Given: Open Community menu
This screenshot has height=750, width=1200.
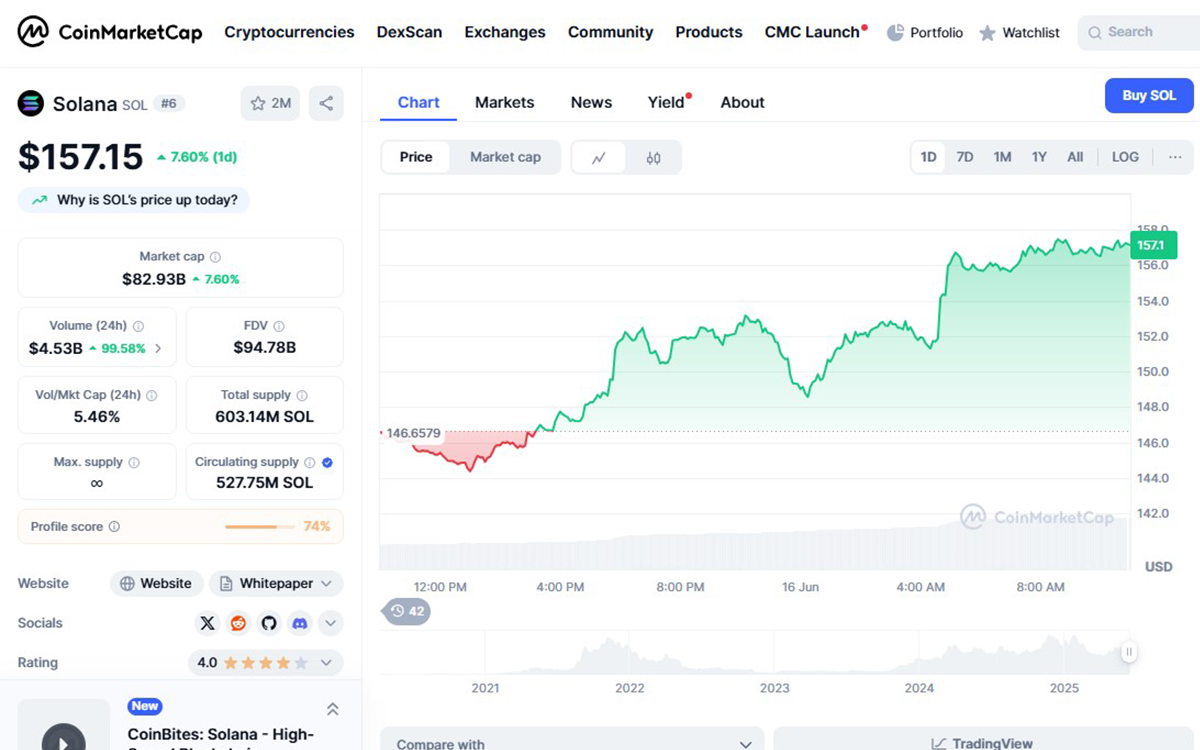Looking at the screenshot, I should 610,32.
